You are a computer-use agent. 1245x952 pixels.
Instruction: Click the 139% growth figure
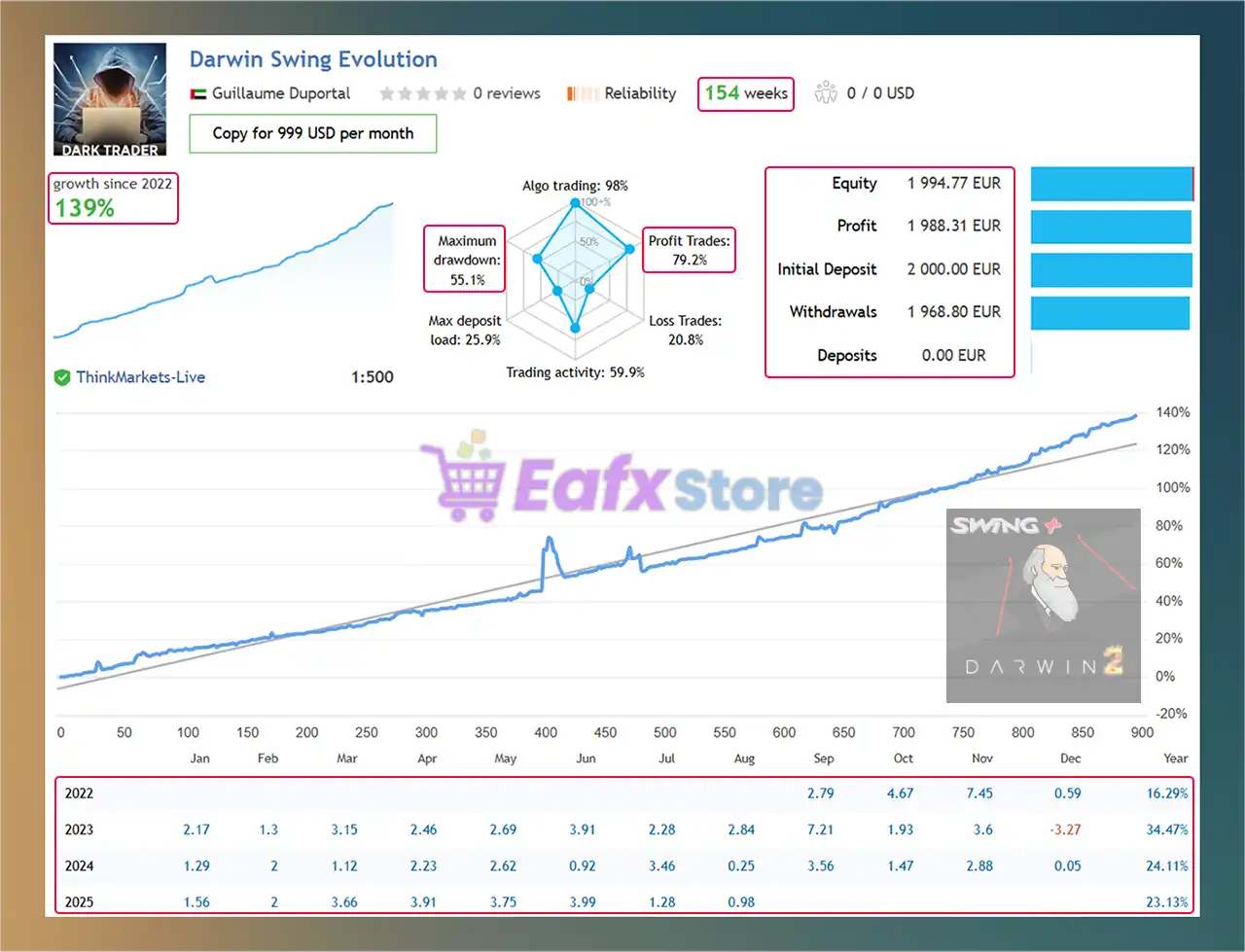(x=85, y=208)
